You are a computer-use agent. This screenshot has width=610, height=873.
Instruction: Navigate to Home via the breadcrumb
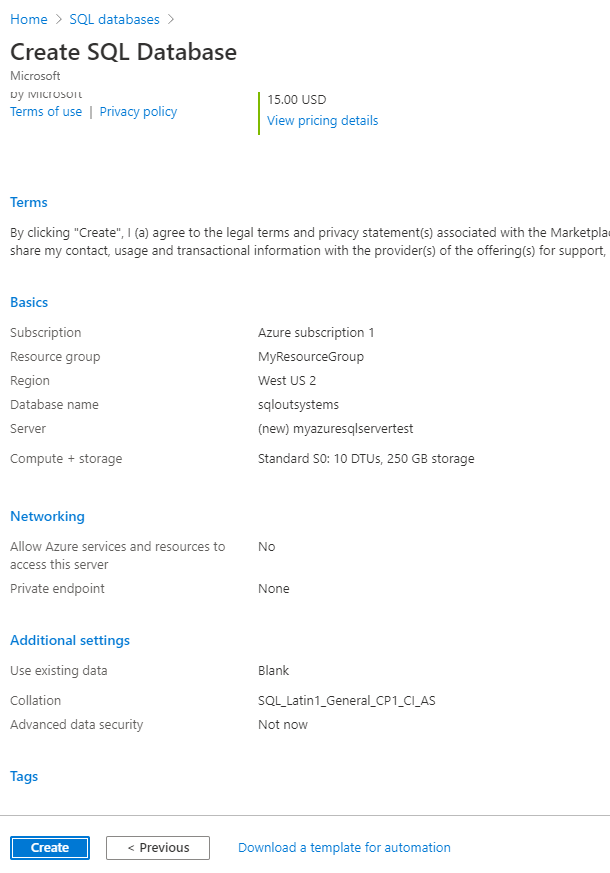(x=28, y=19)
